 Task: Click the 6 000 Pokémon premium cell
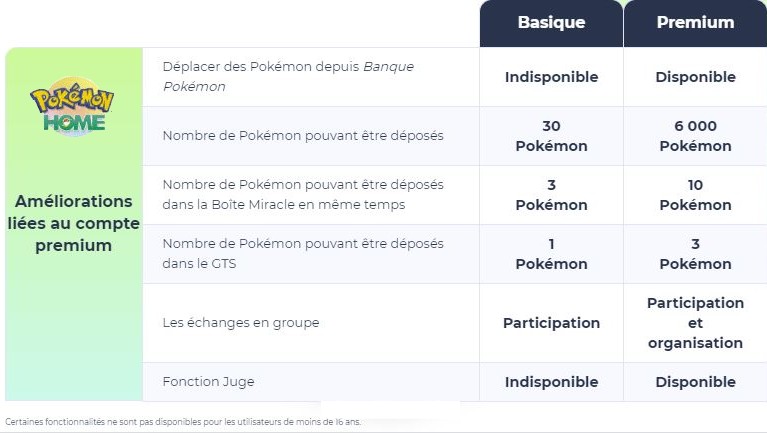point(695,136)
